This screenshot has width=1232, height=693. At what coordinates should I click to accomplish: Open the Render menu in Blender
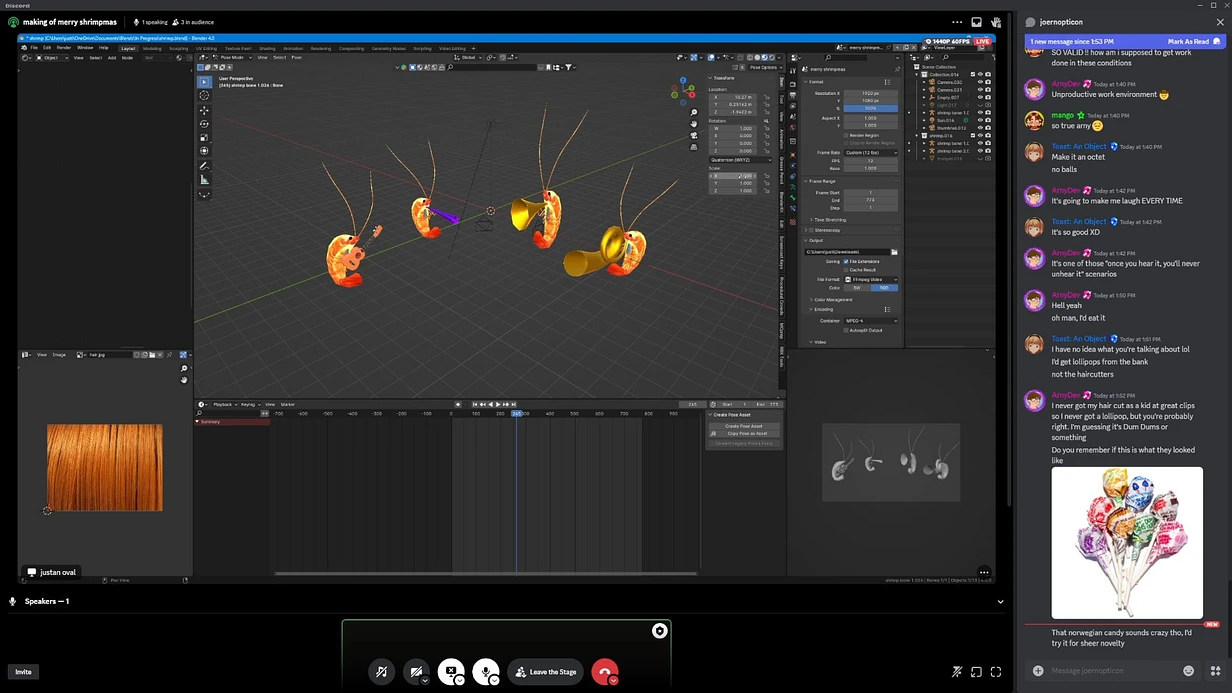[64, 47]
